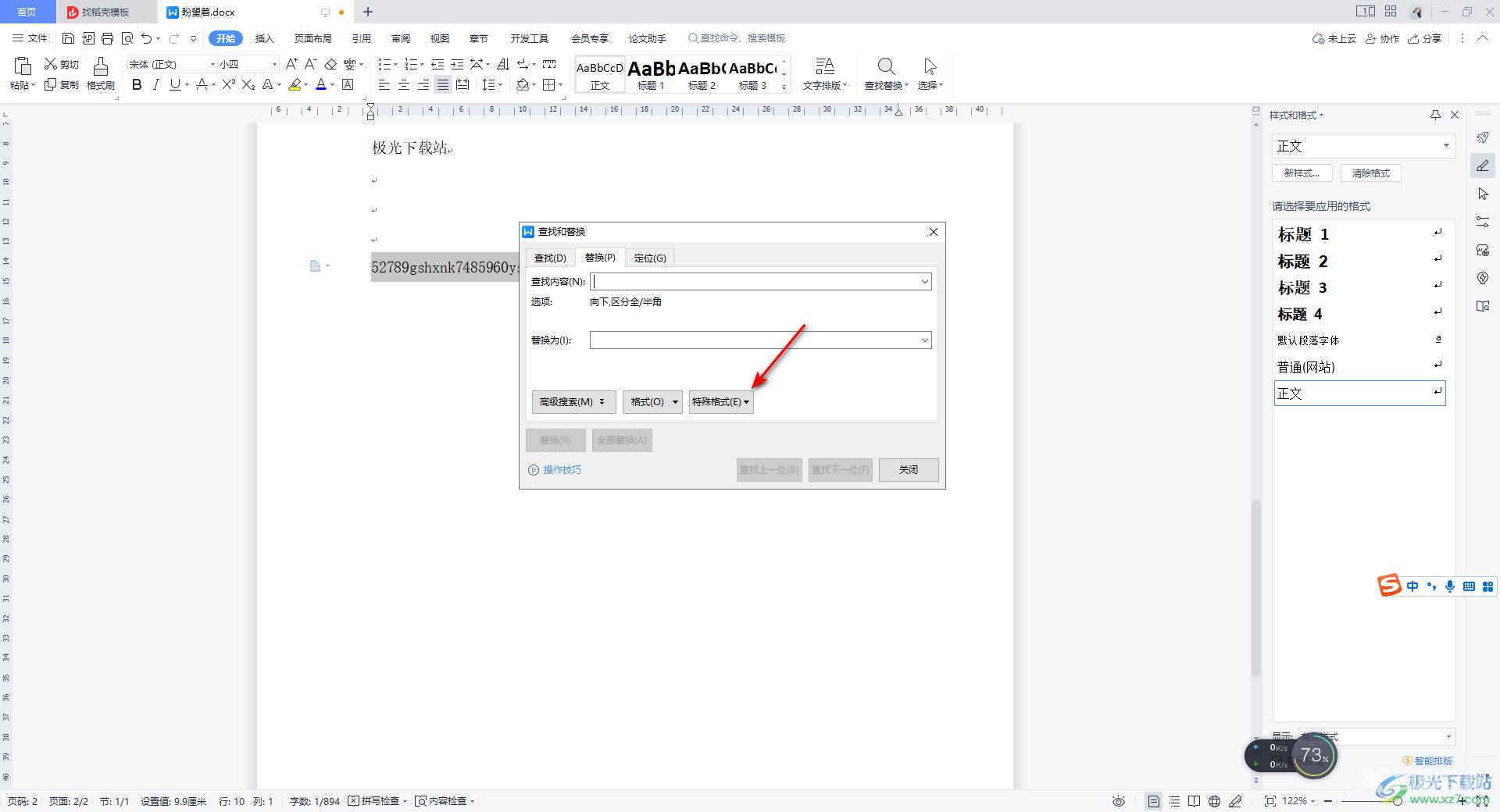The image size is (1500, 812).
Task: Click the Print icon in quick access toolbar
Action: click(x=107, y=38)
